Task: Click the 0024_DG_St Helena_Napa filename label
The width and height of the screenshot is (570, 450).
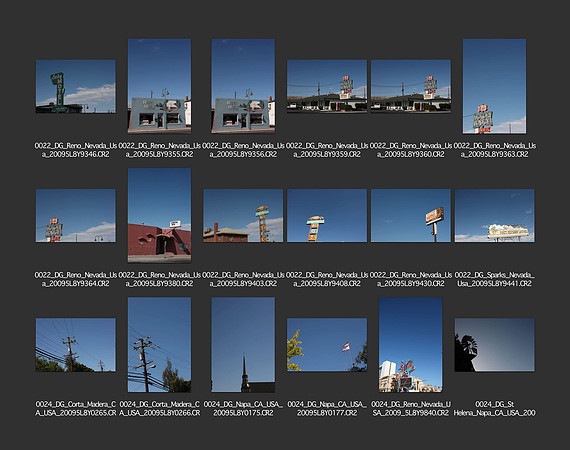Action: [x=494, y=409]
